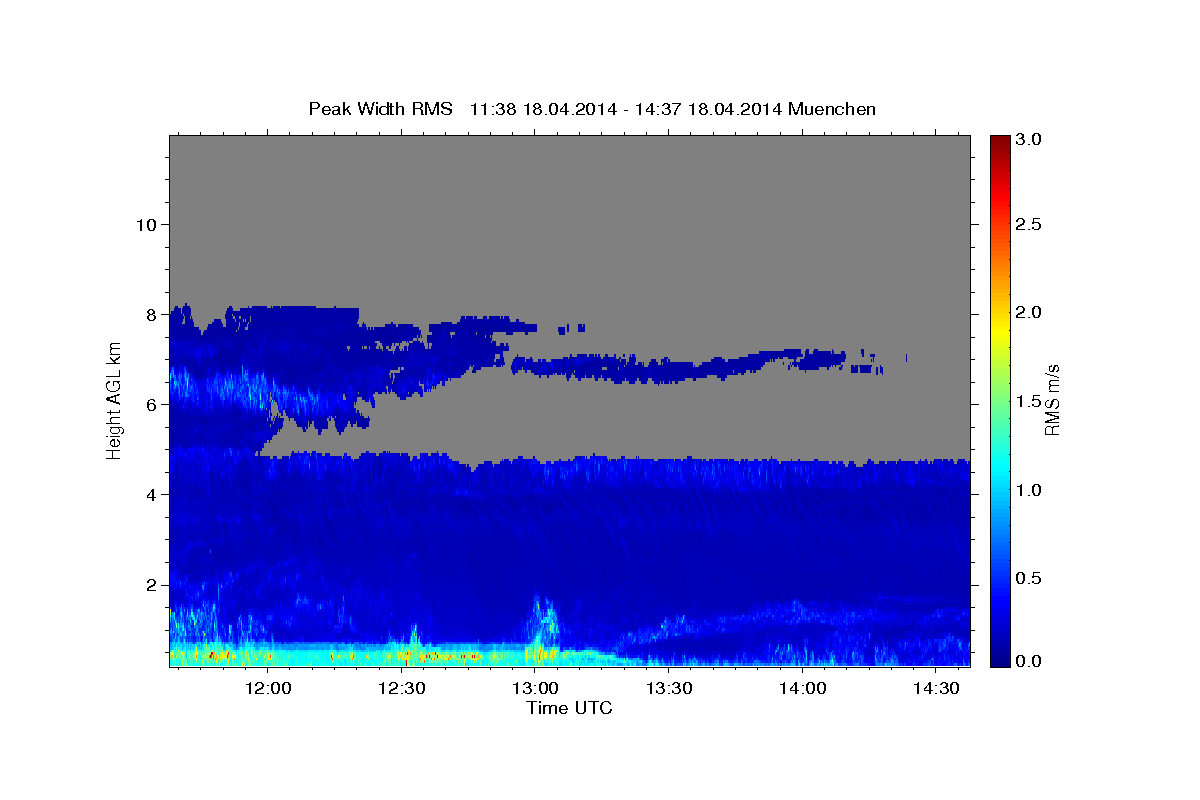Click the 'Height AGL km' axis label
The image size is (1200, 800).
[x=114, y=399]
